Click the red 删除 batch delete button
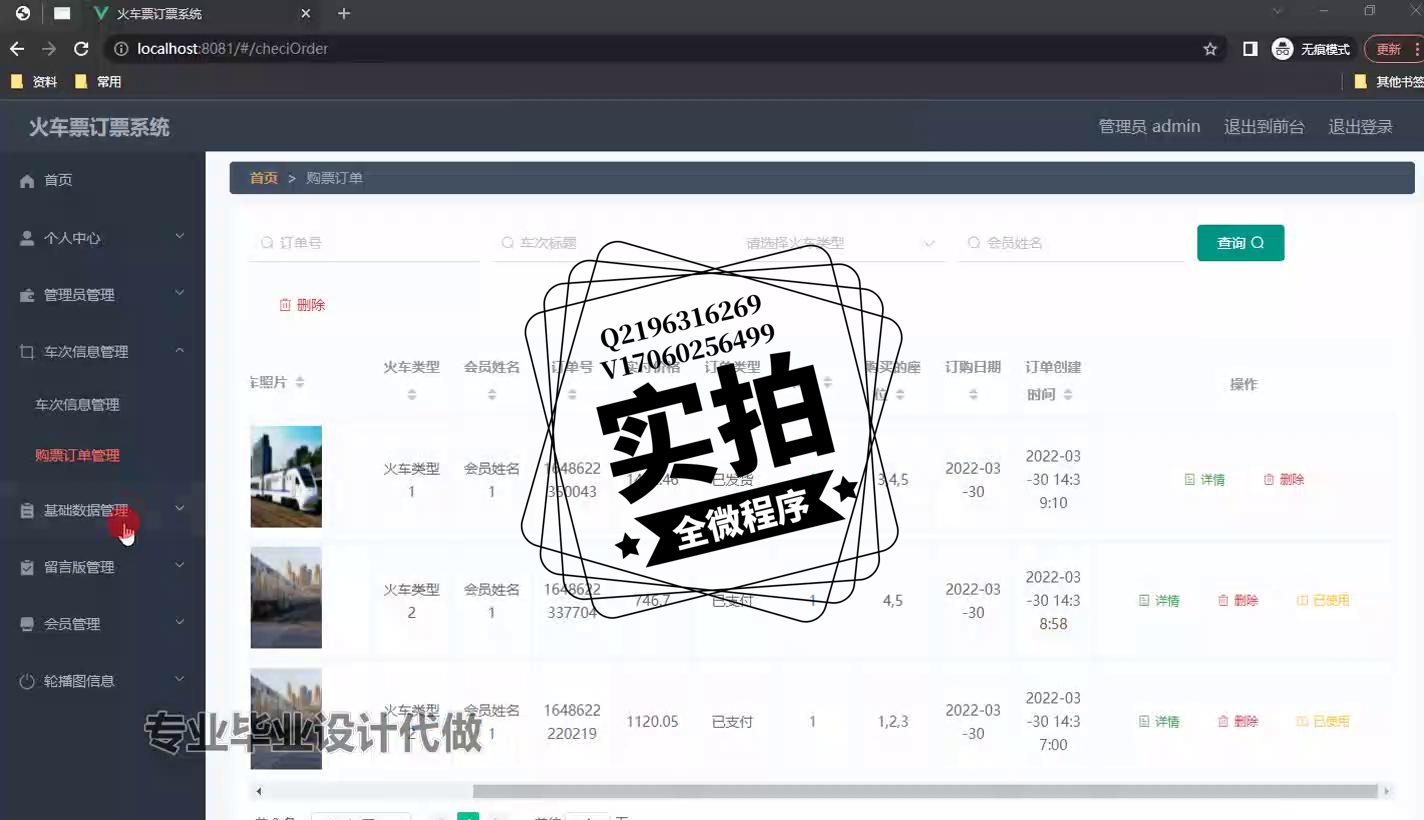The height and width of the screenshot is (820, 1424). 302,305
